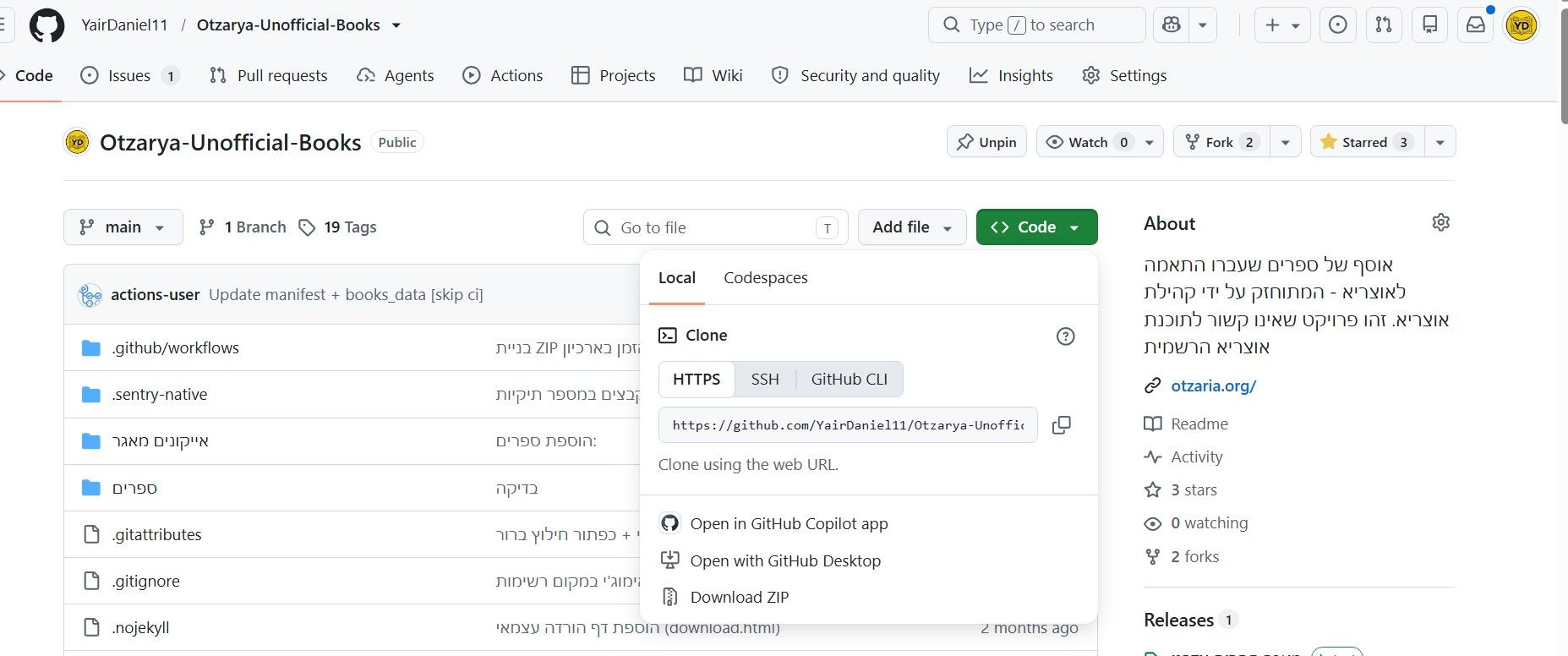Toggle the green Code button
The height and width of the screenshot is (656, 1568).
[1036, 227]
